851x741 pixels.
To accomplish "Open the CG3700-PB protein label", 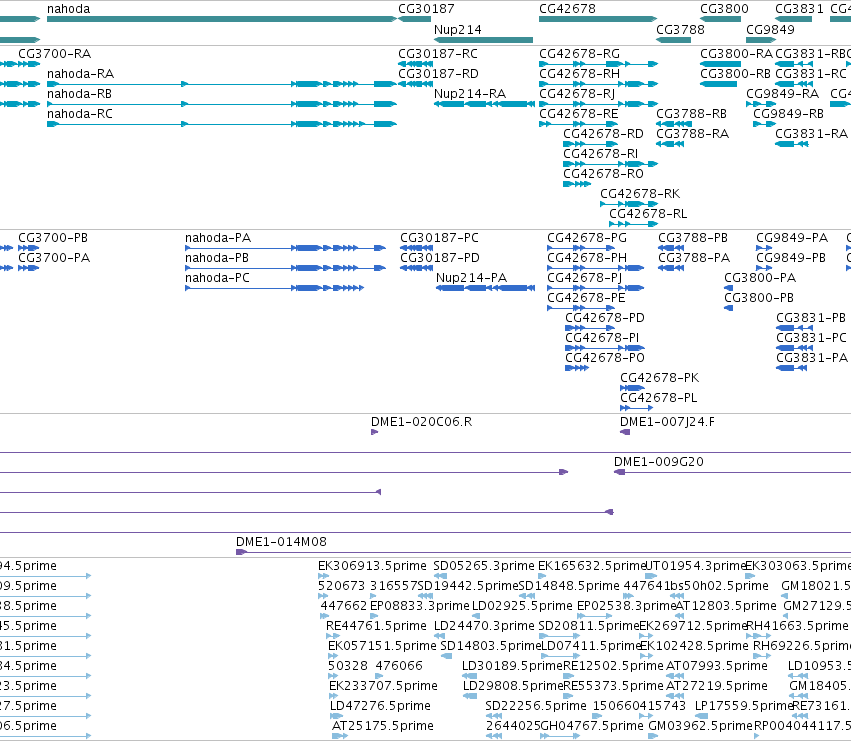I will point(53,238).
